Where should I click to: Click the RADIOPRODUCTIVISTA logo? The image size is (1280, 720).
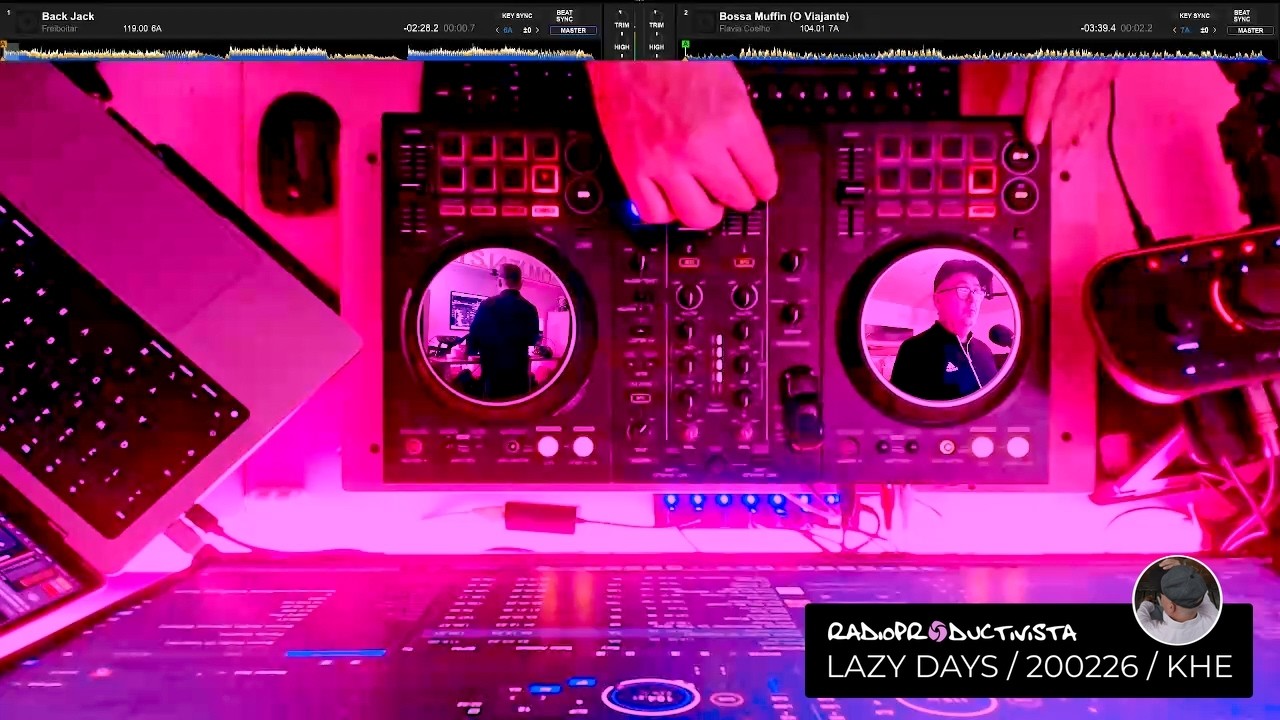tap(952, 632)
